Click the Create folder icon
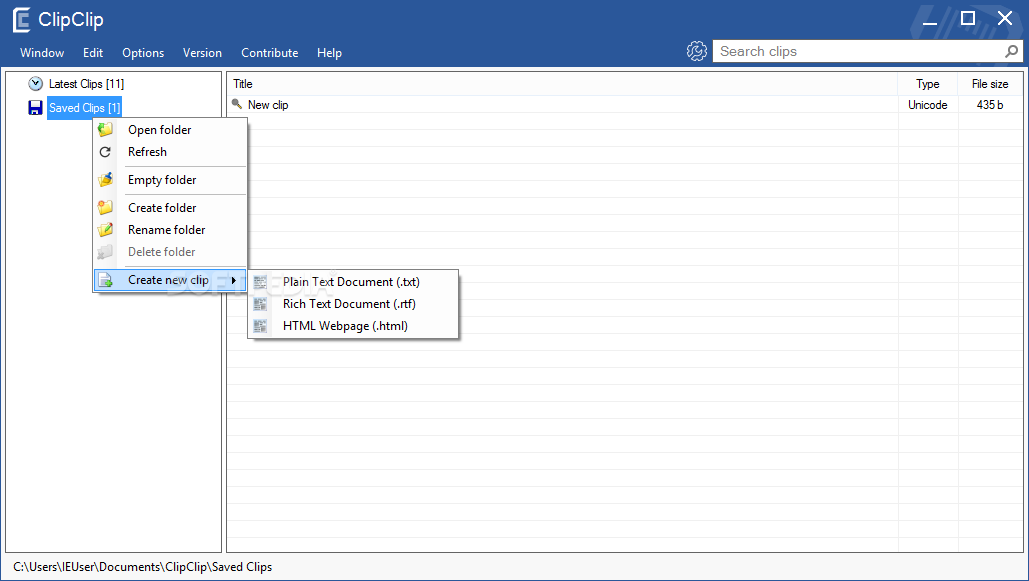 tap(105, 207)
